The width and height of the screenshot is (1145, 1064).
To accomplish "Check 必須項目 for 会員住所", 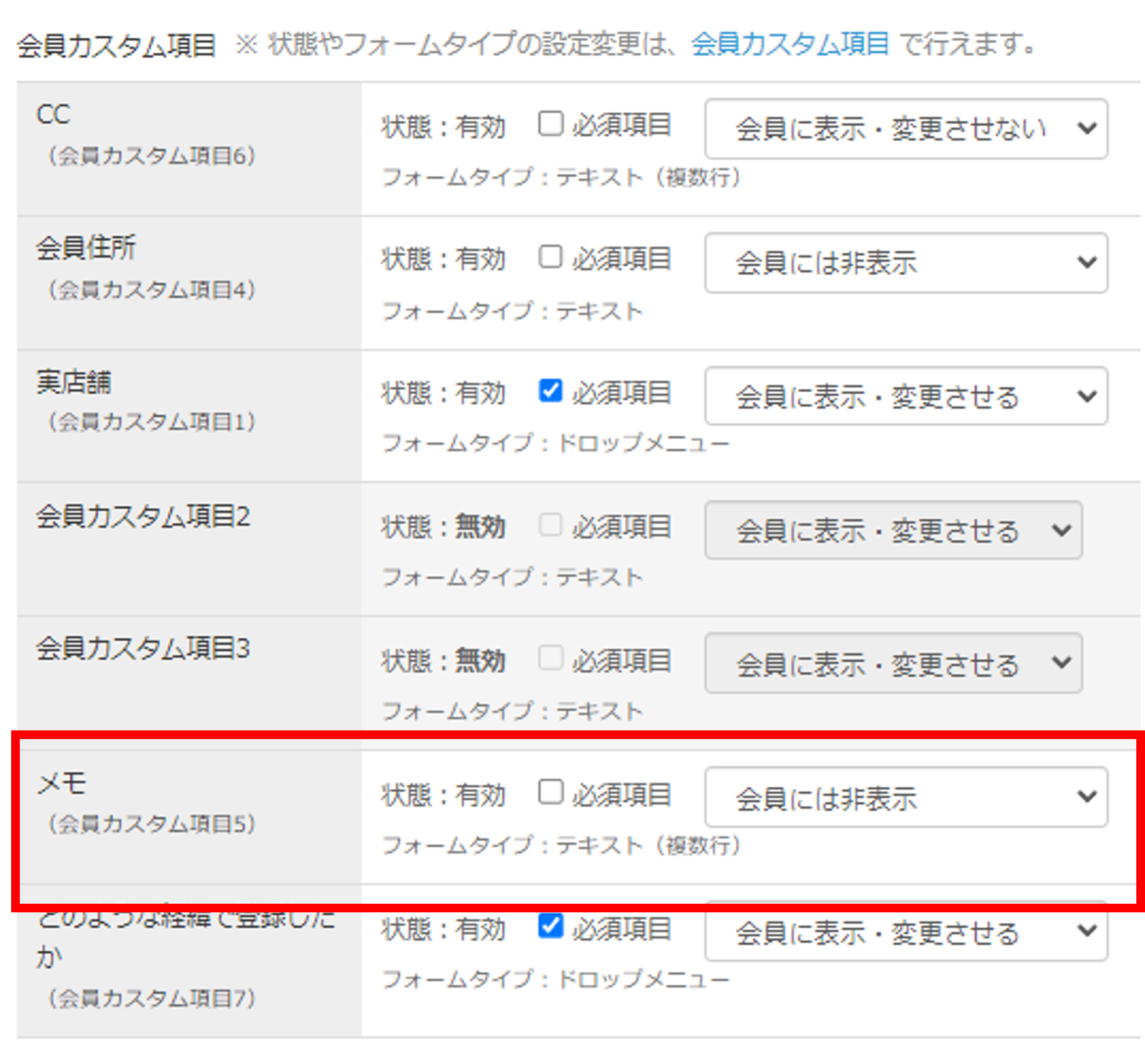I will pos(550,257).
